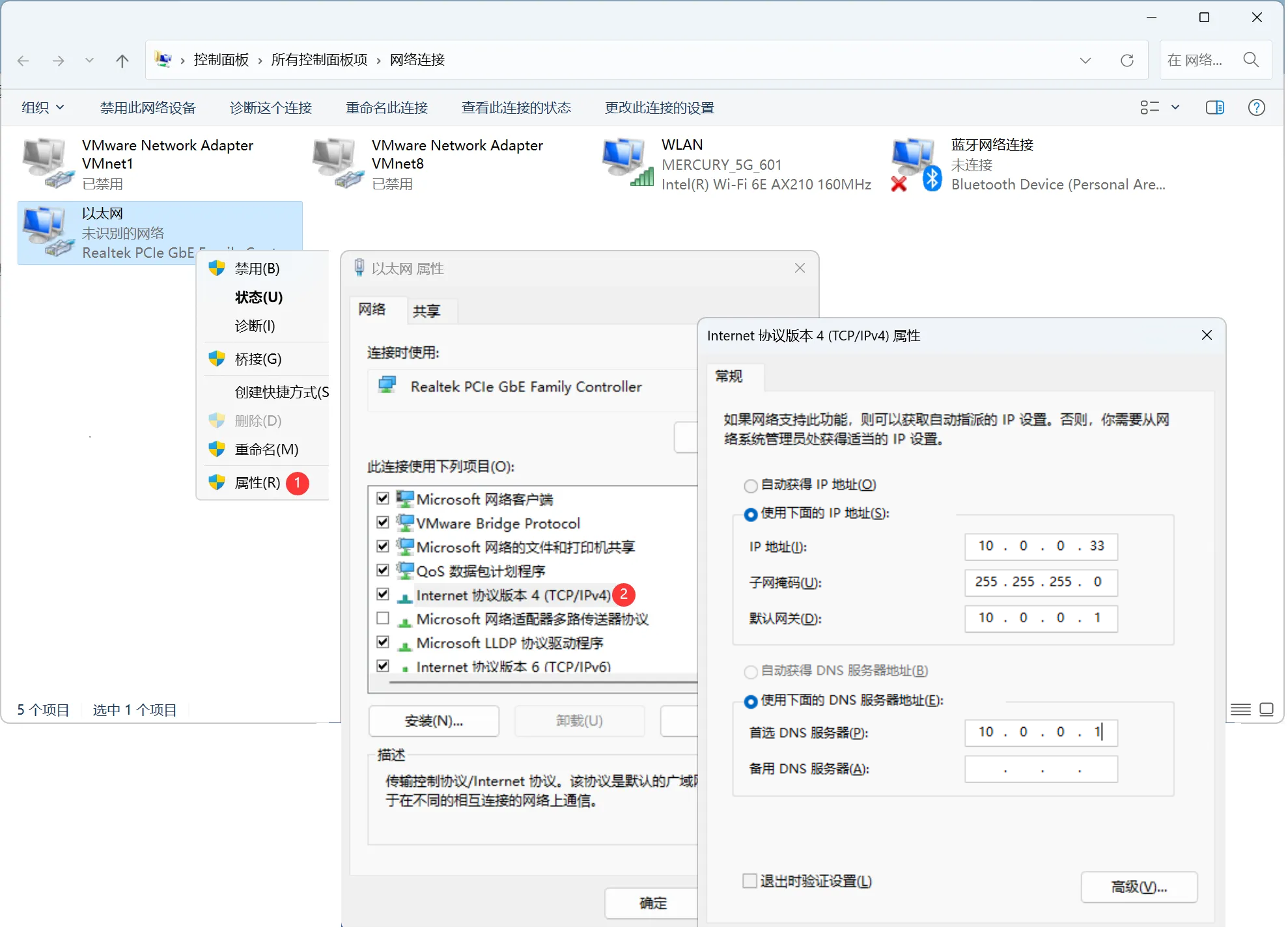Viewport: 1288px width, 936px height.
Task: Uncheck QoS 数据包计划程序 checkbox
Action: click(383, 570)
